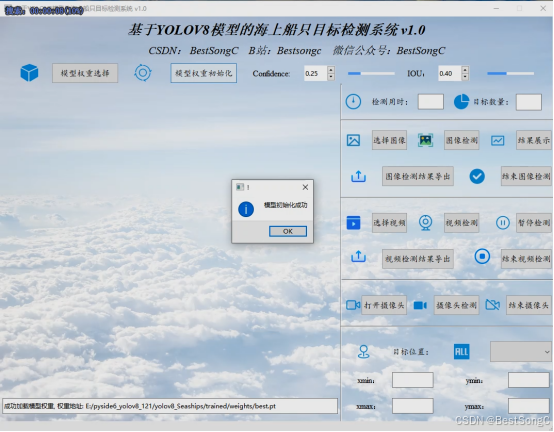Click the 暂停检测 button

tap(534, 223)
